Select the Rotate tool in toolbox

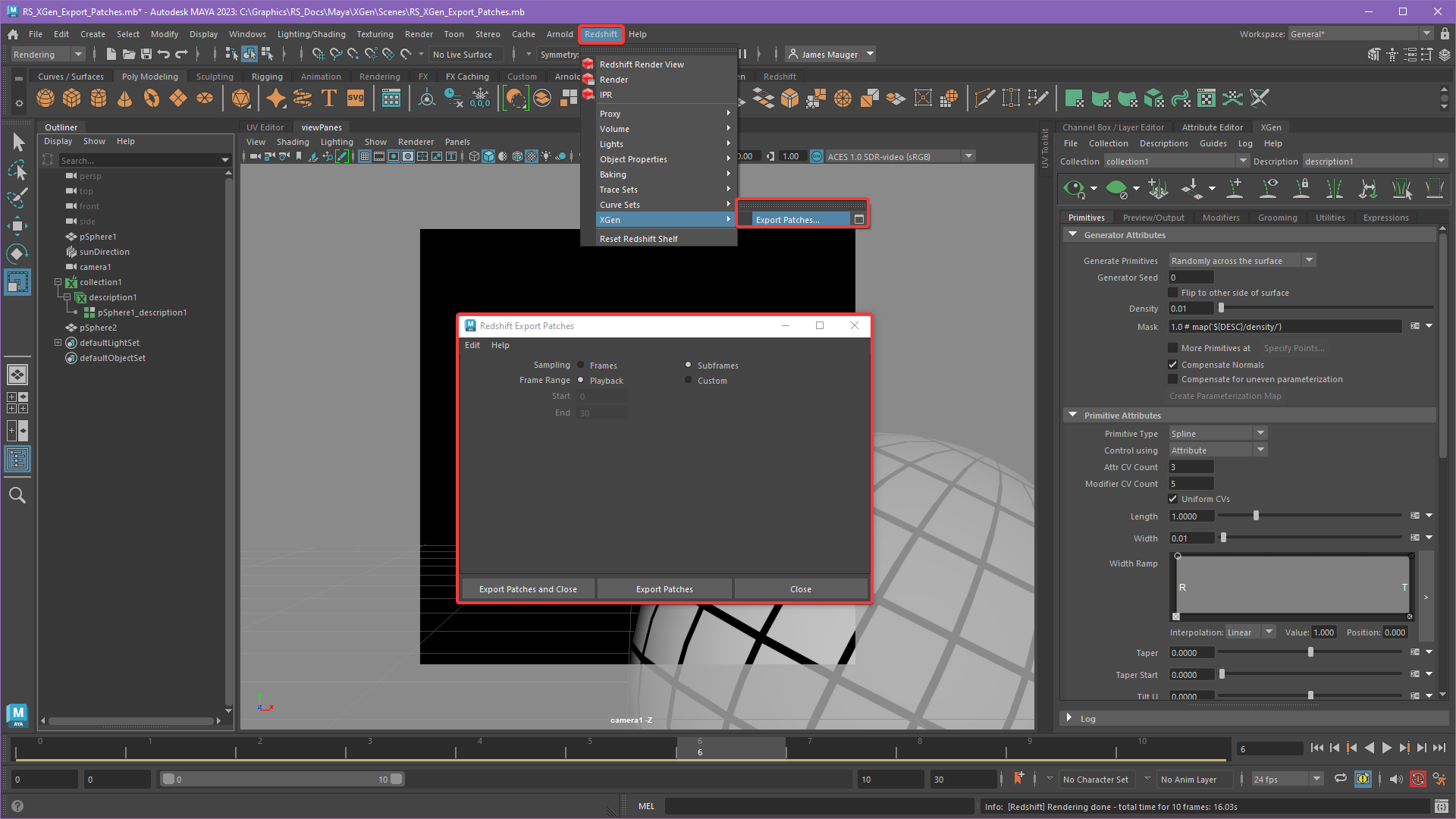[x=17, y=254]
